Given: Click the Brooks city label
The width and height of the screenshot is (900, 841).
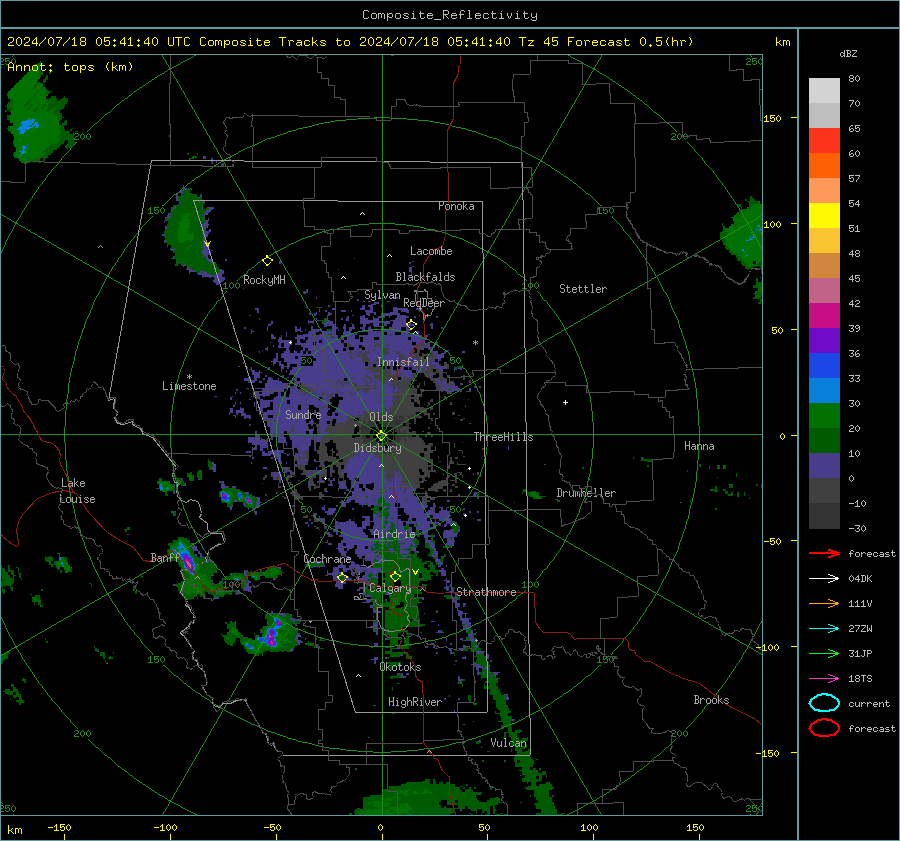Looking at the screenshot, I should coord(711,700).
